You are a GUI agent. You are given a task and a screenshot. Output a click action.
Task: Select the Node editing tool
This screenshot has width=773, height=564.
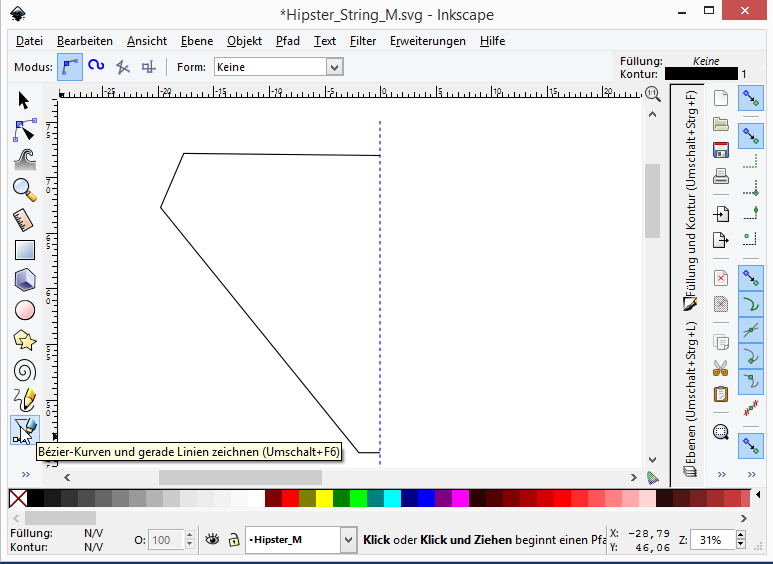tap(24, 130)
